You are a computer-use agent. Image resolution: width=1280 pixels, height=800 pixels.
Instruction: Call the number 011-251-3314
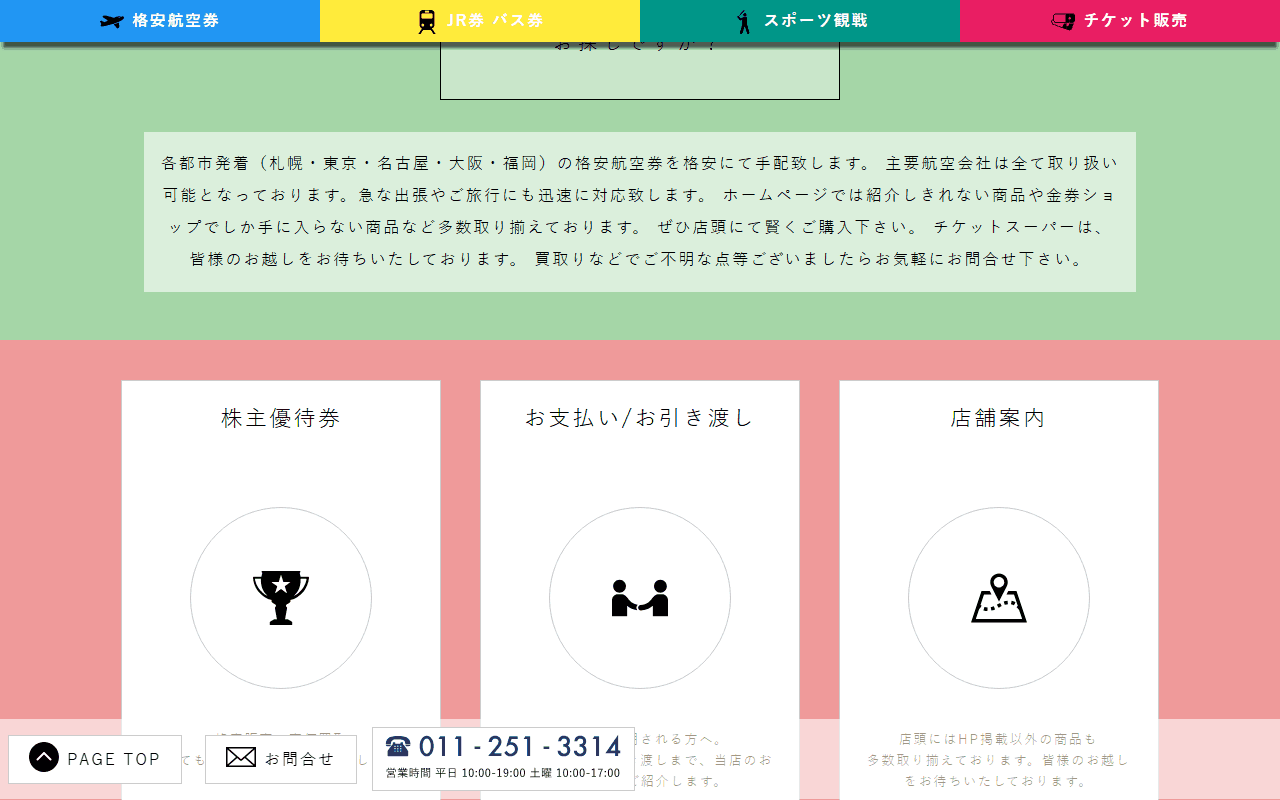(520, 746)
